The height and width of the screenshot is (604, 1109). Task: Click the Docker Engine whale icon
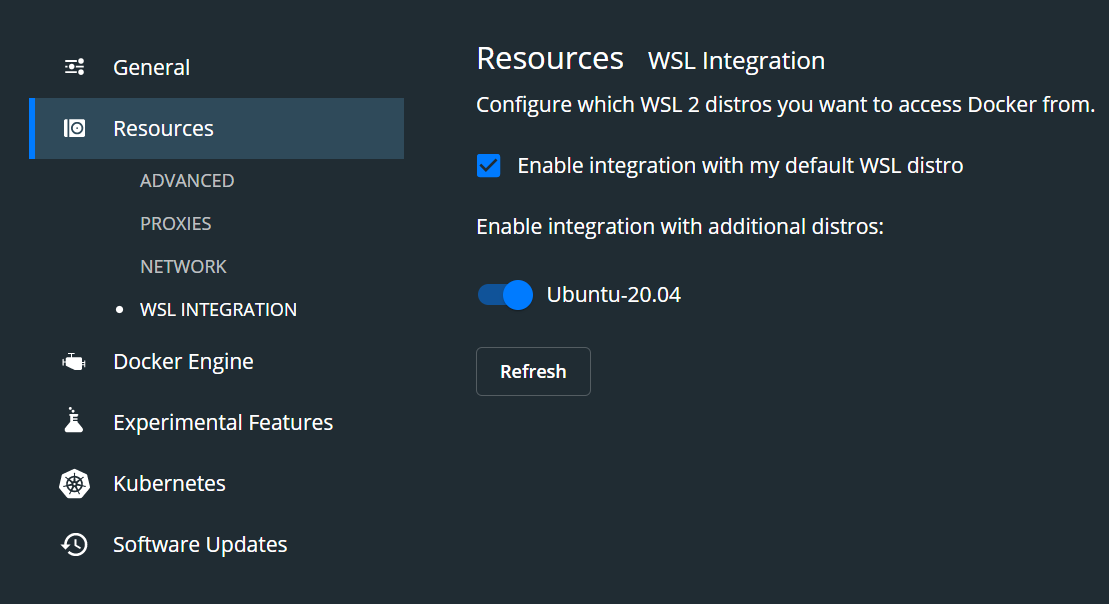(x=75, y=362)
